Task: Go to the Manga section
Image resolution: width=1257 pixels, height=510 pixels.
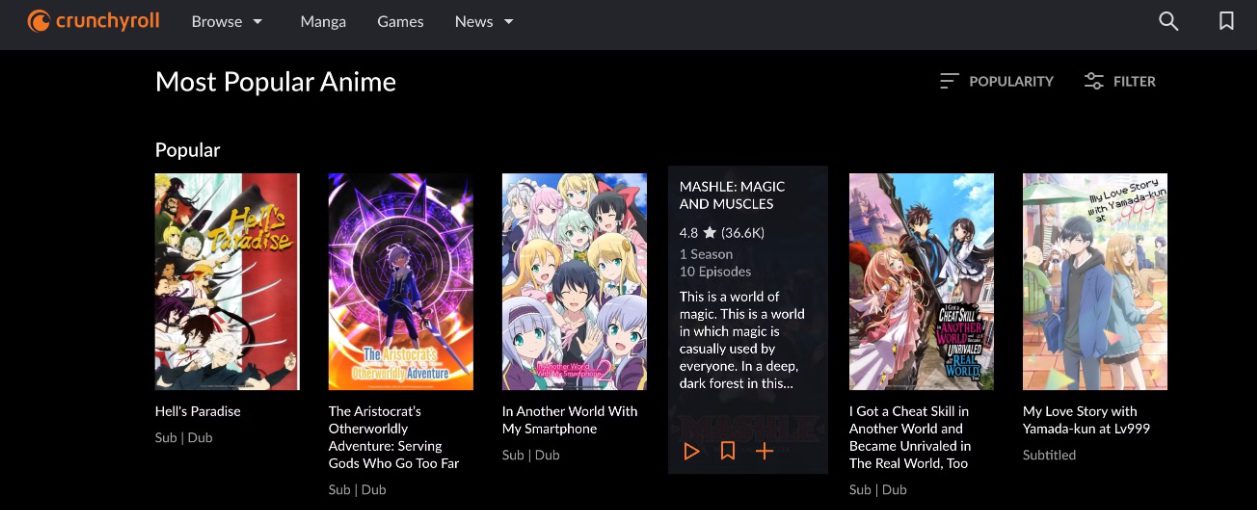Action: coord(323,21)
